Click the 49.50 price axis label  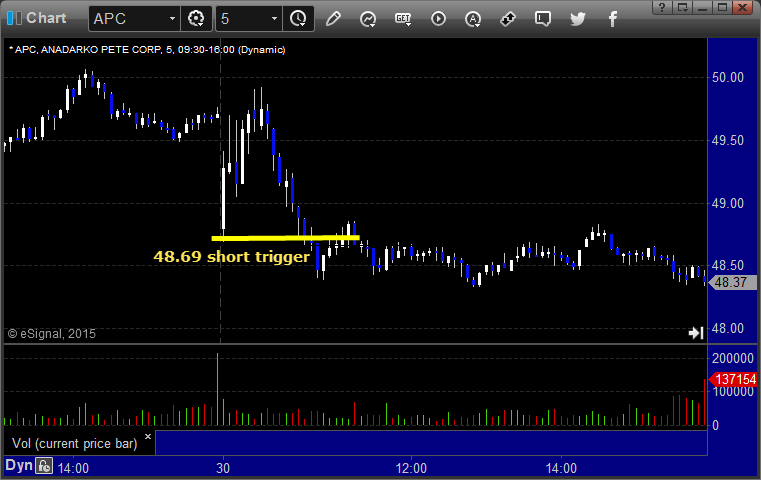point(728,141)
